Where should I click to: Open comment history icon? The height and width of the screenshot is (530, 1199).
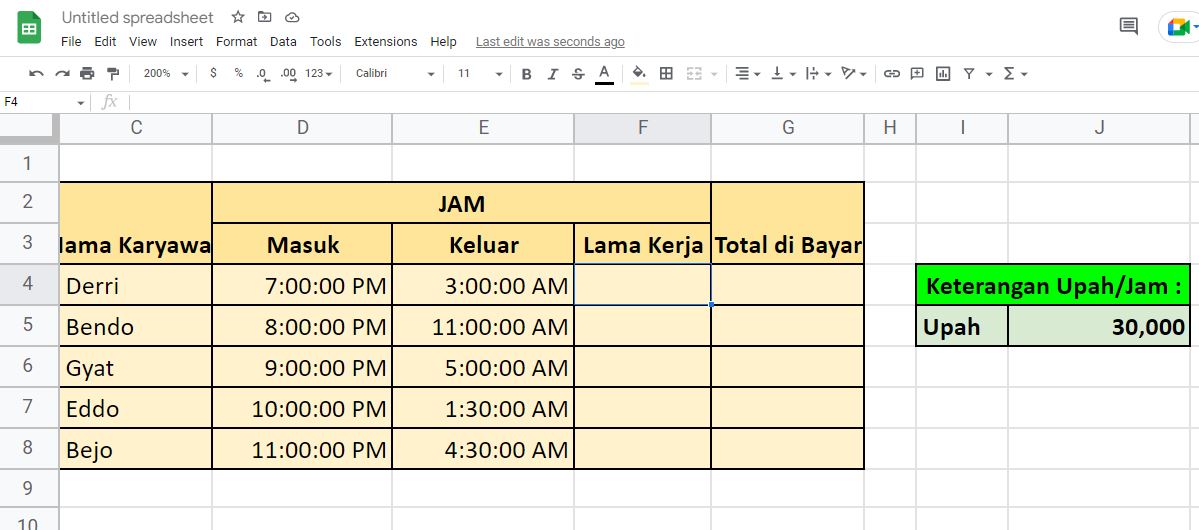[1129, 26]
